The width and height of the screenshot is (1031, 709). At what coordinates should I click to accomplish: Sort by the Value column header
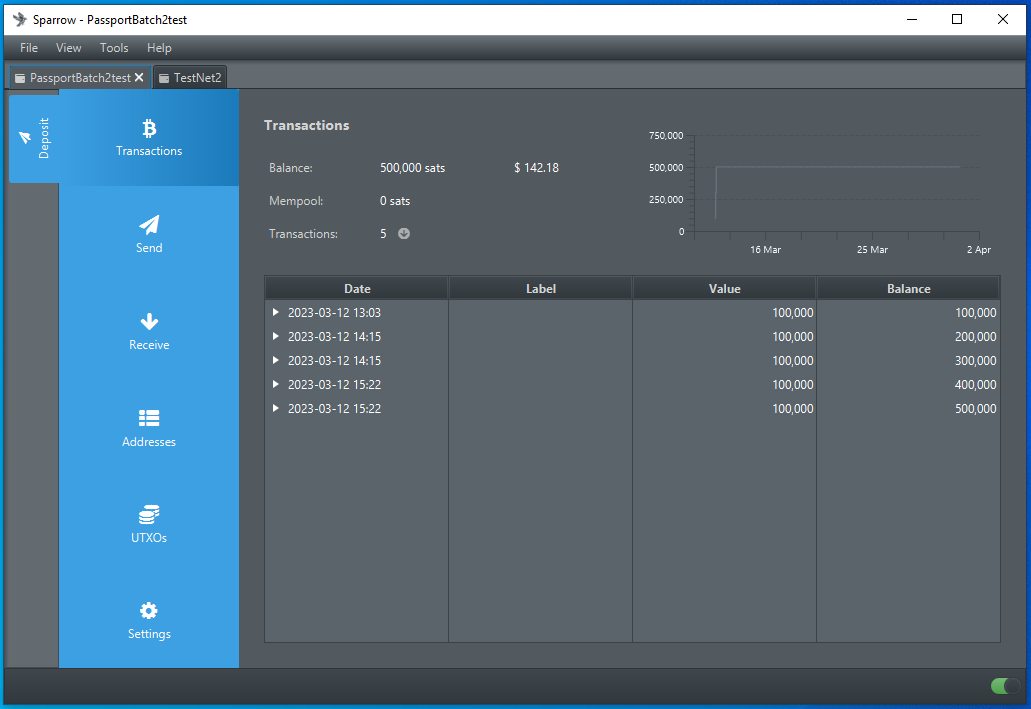pyautogui.click(x=725, y=289)
